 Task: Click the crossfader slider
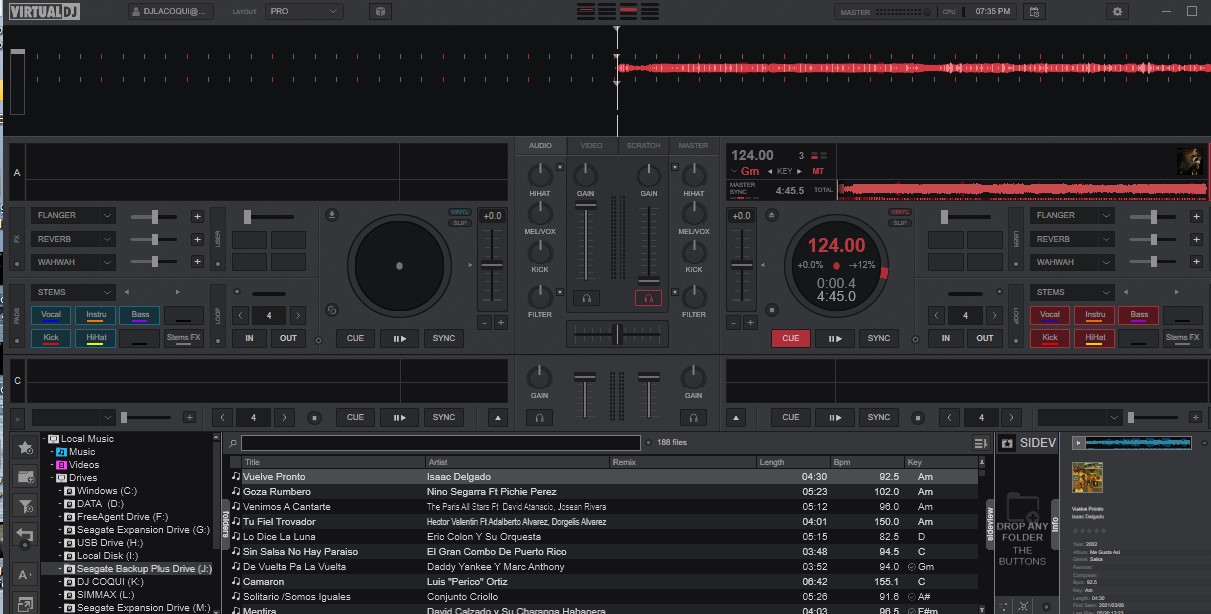tap(617, 333)
